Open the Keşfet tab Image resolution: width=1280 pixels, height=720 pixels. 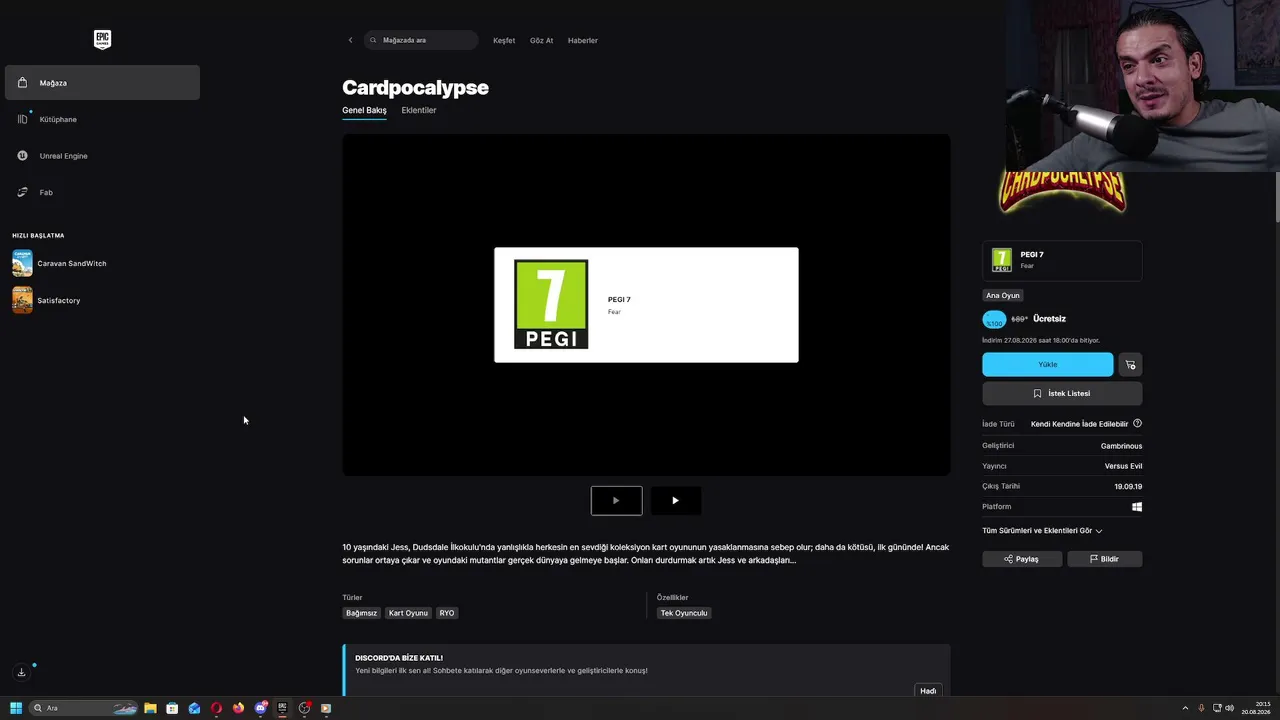point(504,40)
